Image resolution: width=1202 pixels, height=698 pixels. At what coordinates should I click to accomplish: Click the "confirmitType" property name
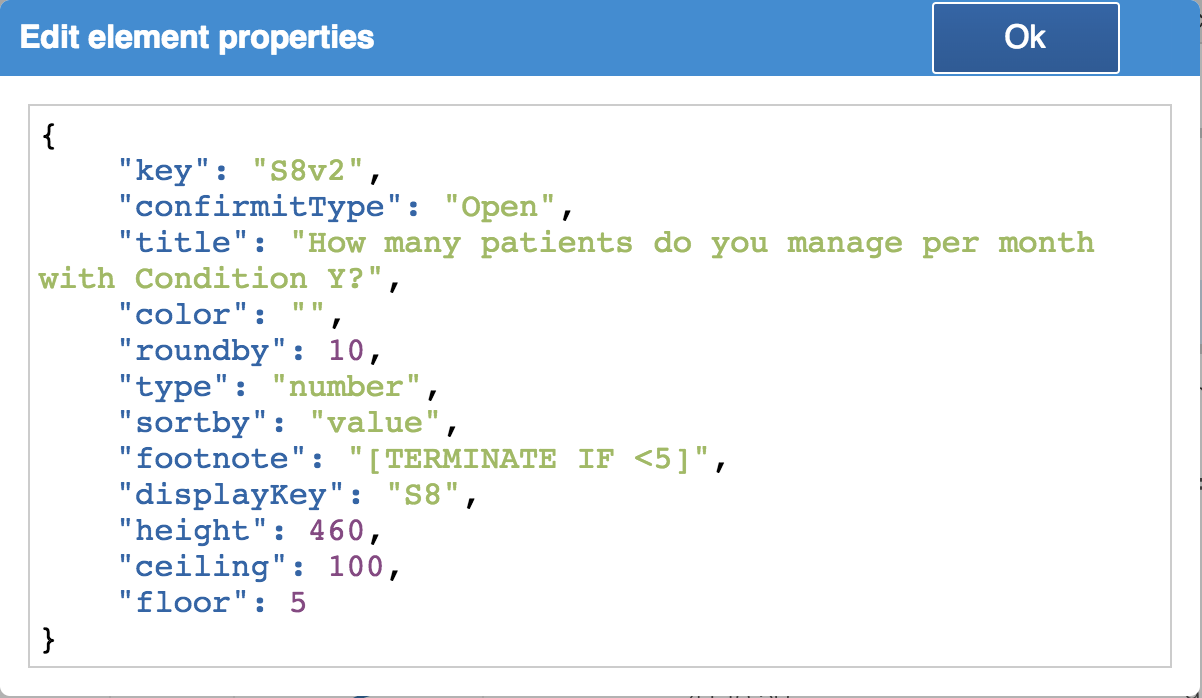coord(252,208)
